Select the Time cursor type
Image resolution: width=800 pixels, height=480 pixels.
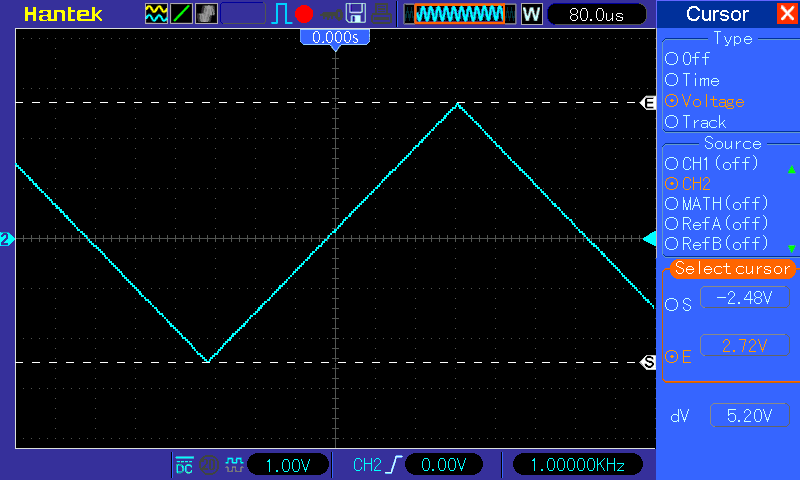pyautogui.click(x=692, y=80)
